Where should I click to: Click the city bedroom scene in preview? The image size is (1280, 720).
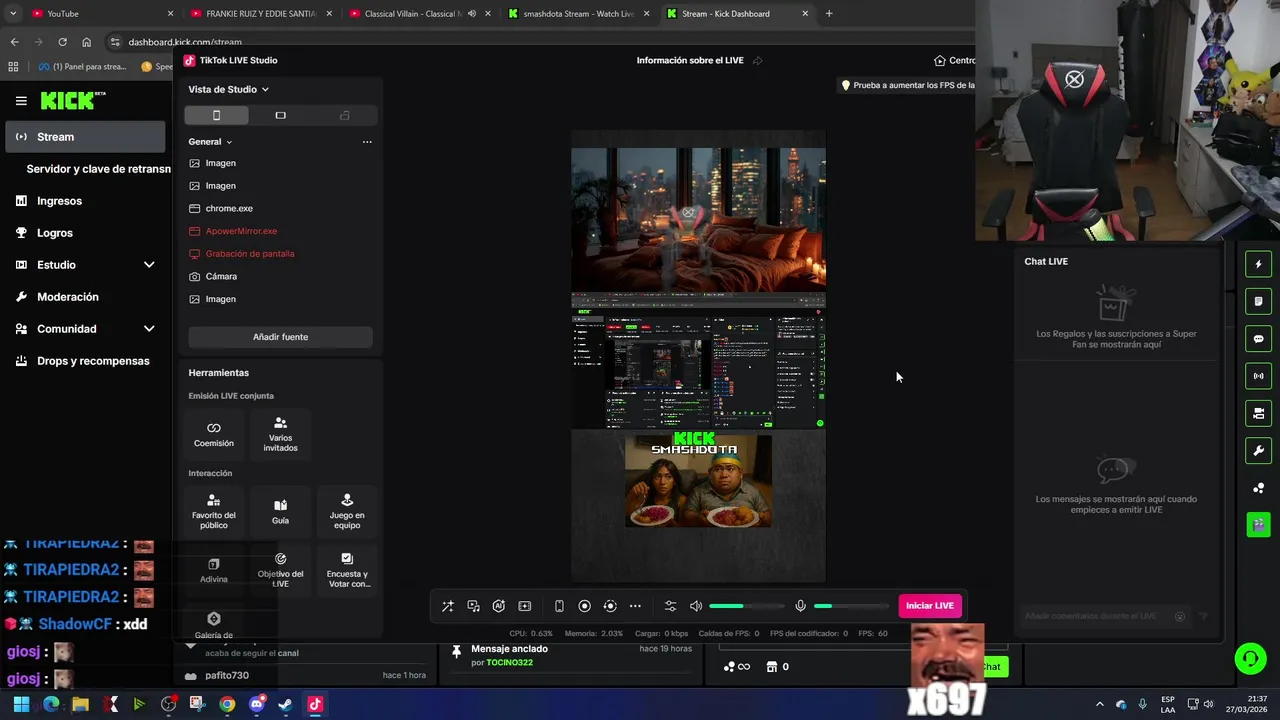point(698,220)
